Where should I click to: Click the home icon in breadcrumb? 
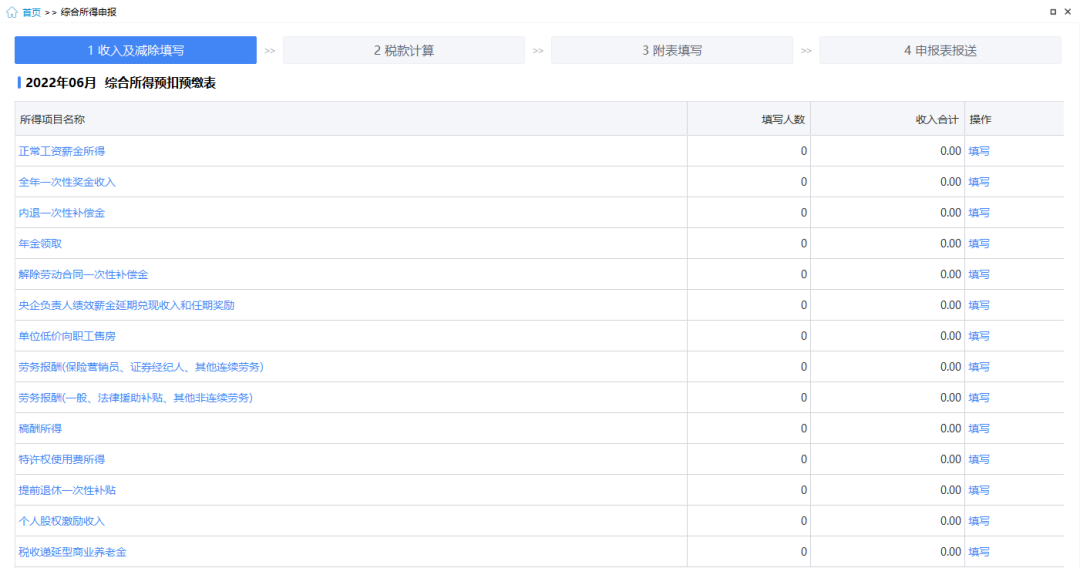(x=11, y=12)
